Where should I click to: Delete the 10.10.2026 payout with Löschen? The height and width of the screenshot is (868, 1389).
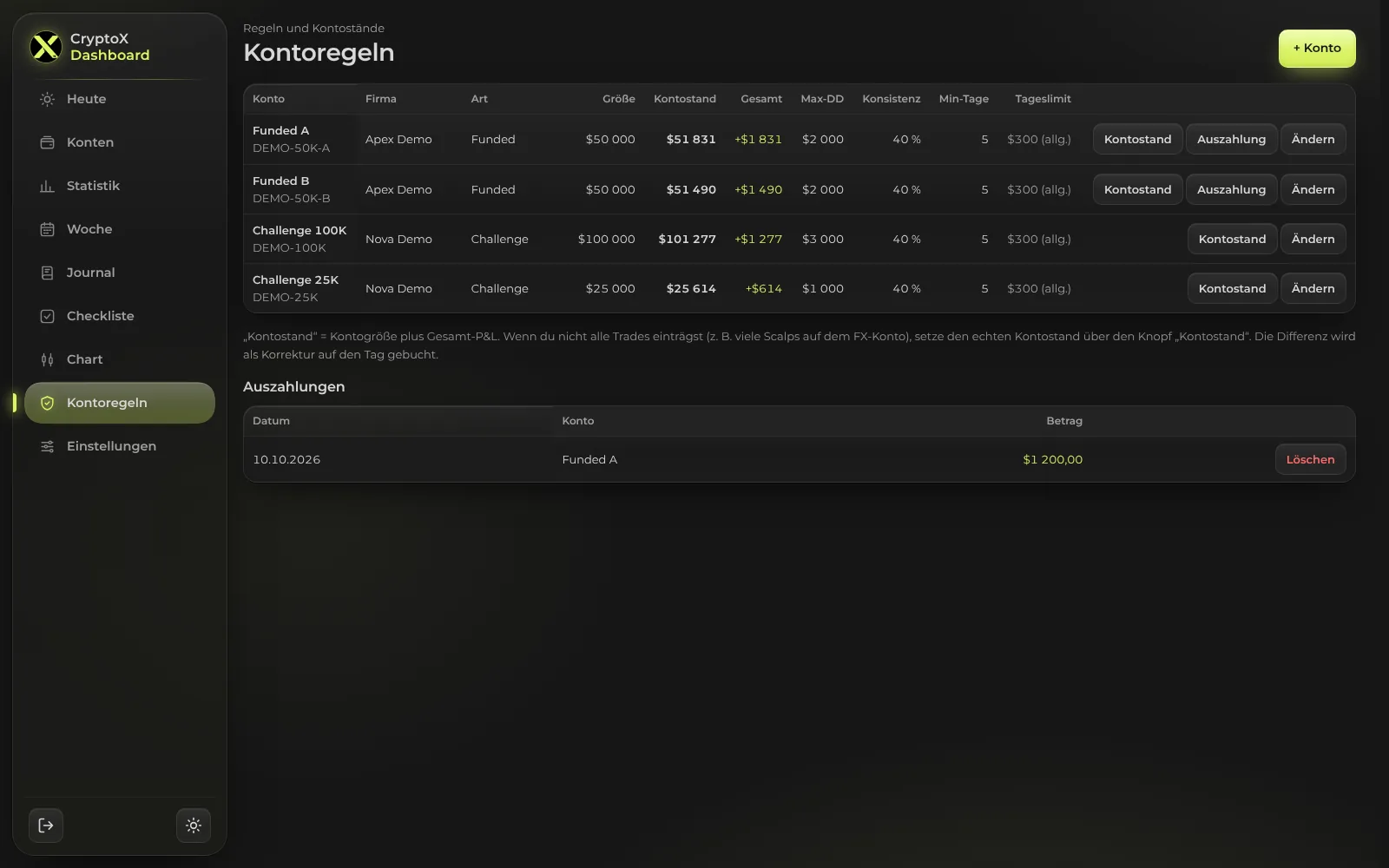coord(1310,459)
